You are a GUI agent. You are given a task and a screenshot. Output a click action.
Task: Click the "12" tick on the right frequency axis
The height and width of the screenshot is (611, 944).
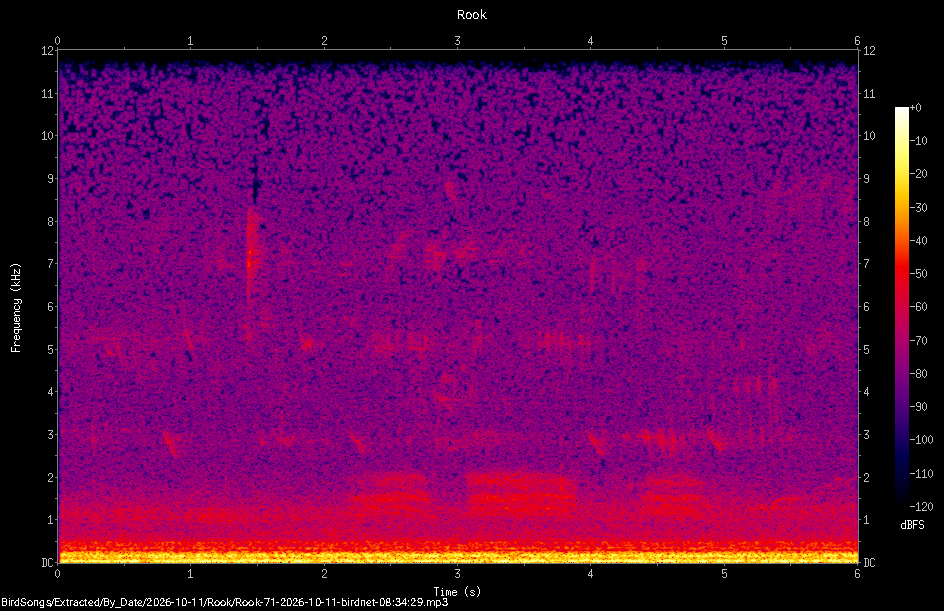click(869, 51)
